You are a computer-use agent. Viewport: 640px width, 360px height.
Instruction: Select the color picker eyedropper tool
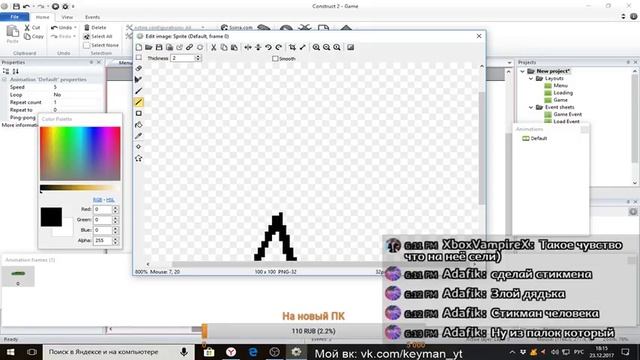[139, 136]
